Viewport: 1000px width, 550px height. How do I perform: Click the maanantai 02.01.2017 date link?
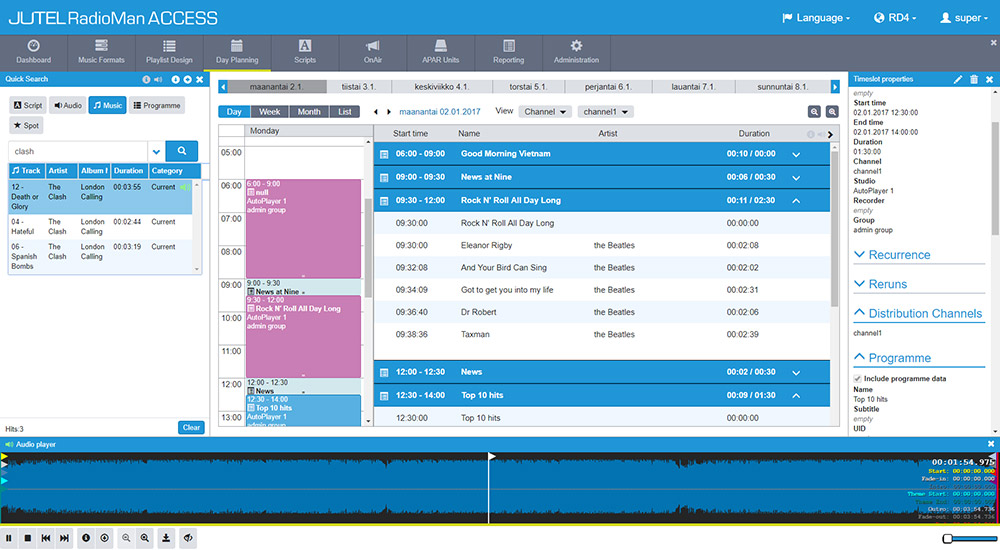(439, 112)
